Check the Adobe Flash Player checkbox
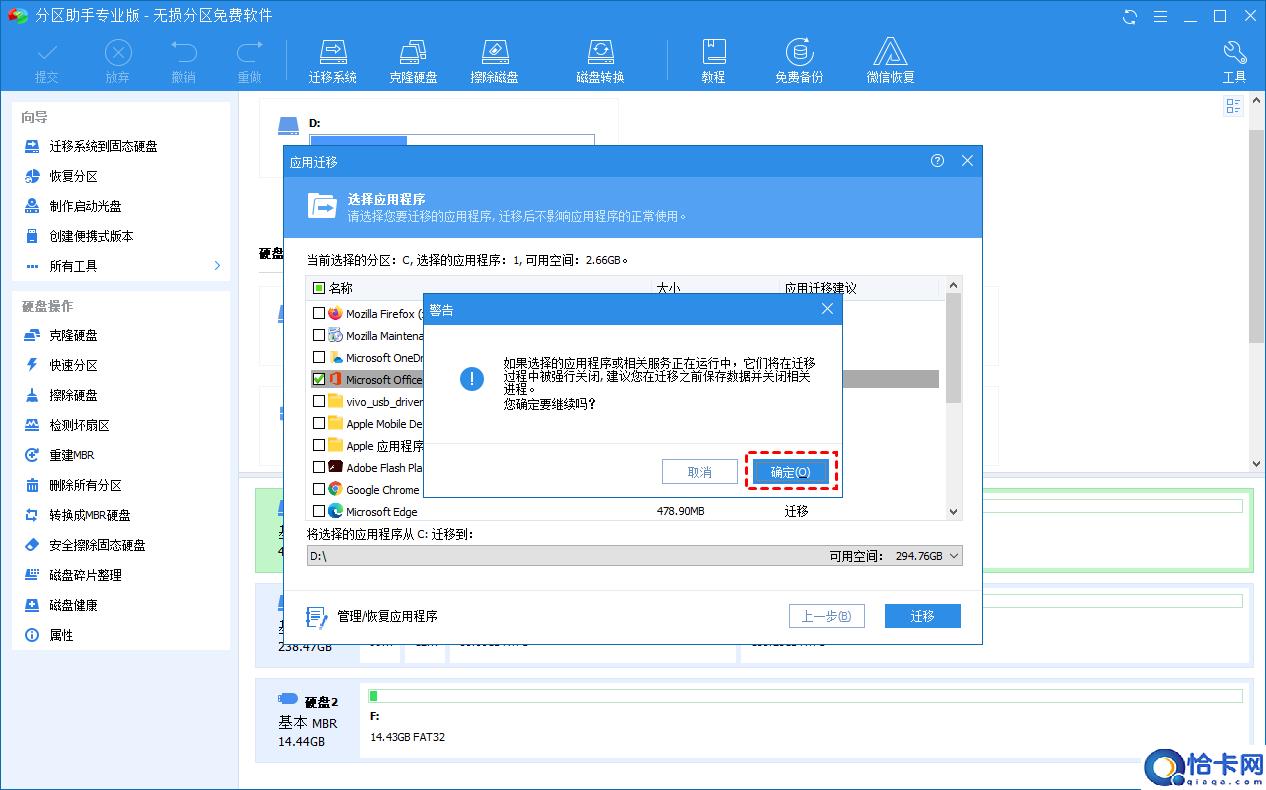 point(319,467)
